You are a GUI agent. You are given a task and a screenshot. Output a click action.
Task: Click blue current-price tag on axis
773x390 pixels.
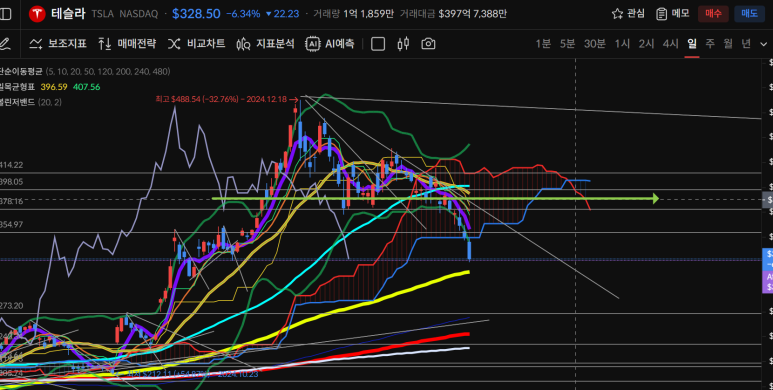pos(768,260)
